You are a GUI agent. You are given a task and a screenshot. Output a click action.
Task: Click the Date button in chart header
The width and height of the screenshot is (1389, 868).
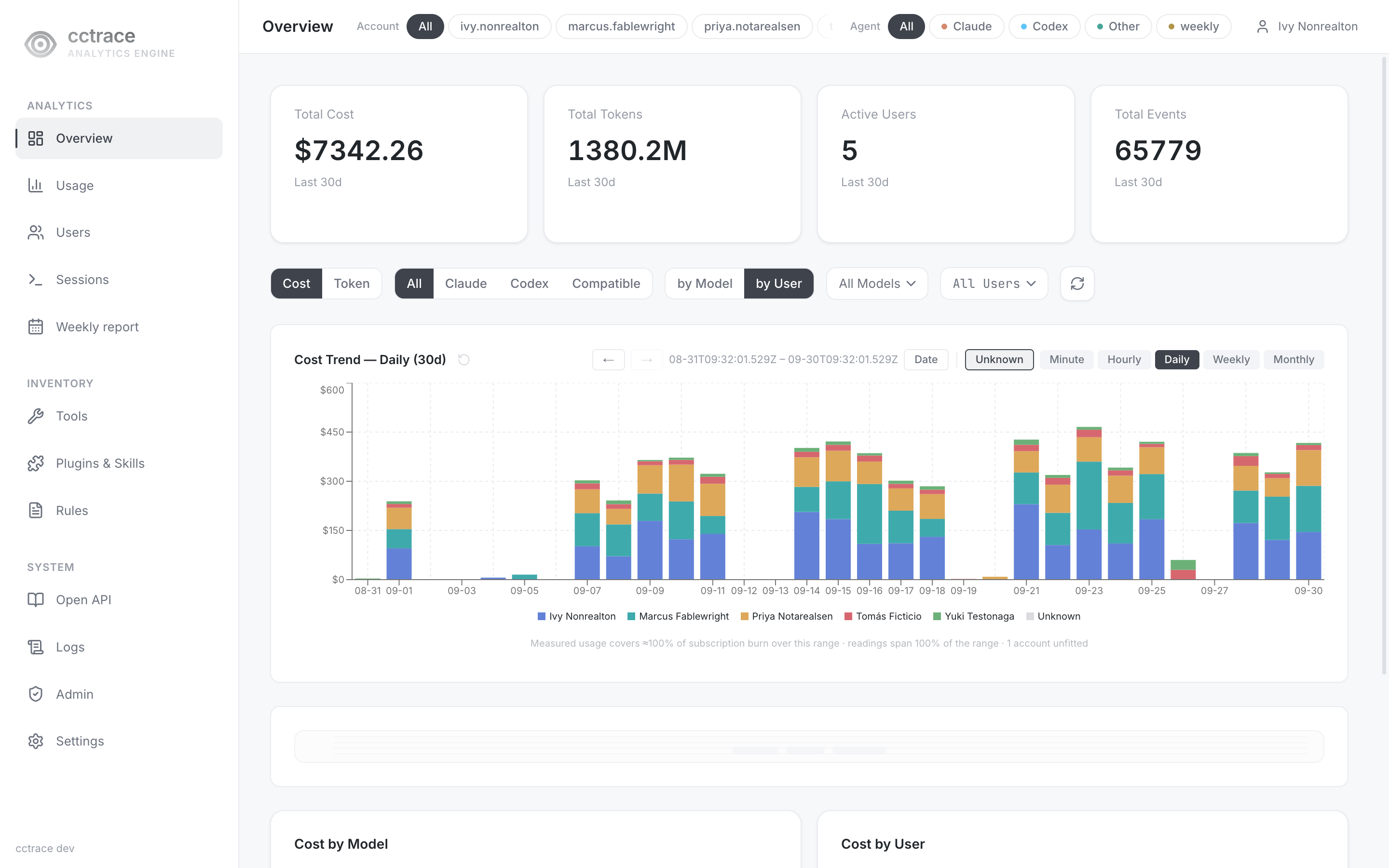[x=926, y=360]
